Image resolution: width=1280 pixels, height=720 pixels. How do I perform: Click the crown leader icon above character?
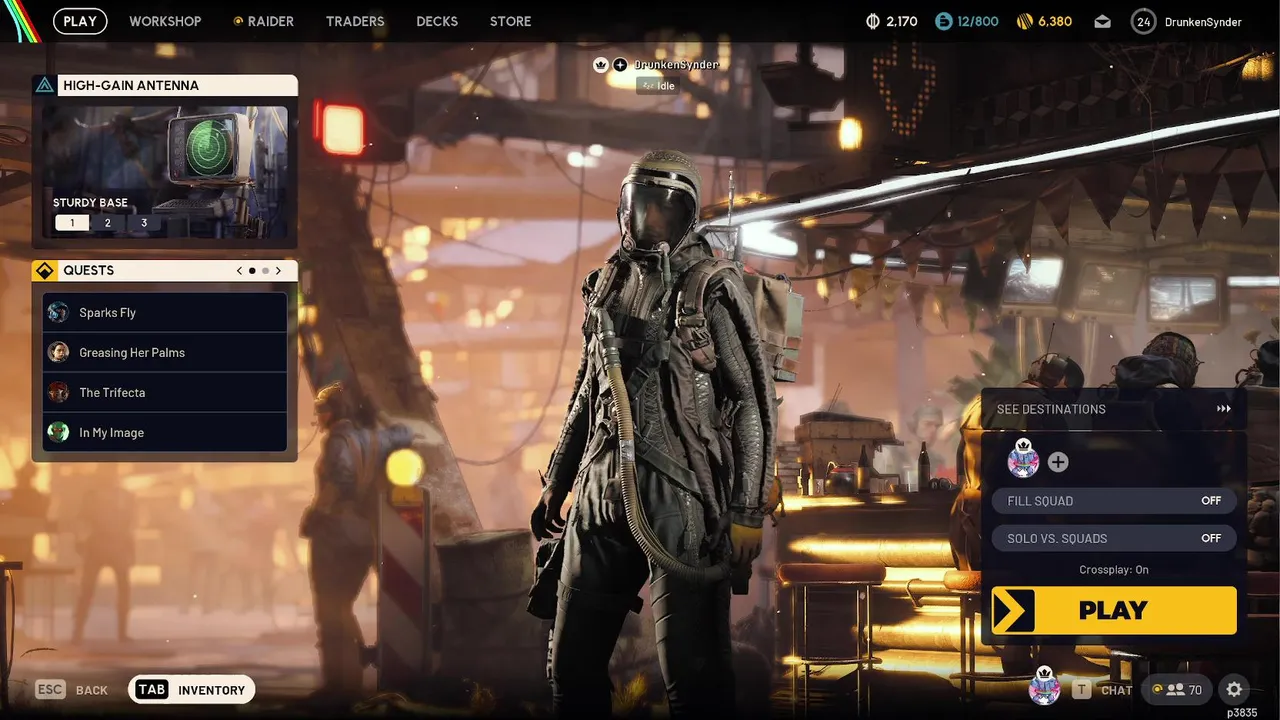[601, 64]
